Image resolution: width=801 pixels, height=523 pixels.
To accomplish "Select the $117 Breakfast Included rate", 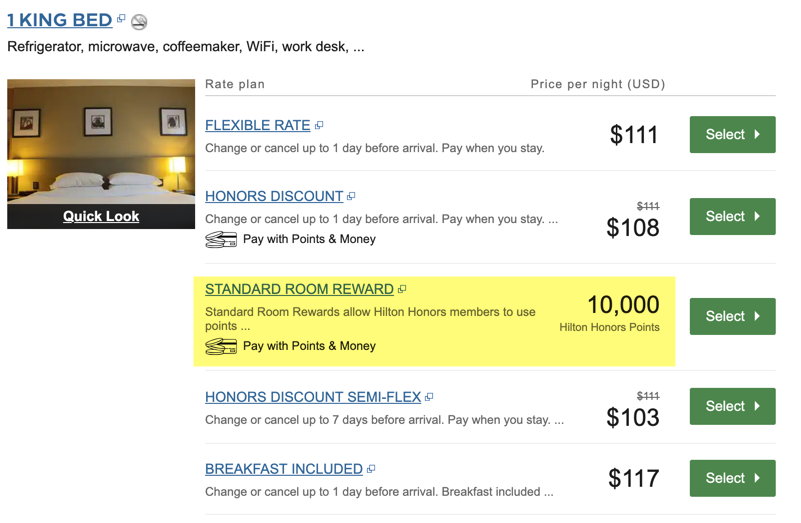I will (x=733, y=478).
